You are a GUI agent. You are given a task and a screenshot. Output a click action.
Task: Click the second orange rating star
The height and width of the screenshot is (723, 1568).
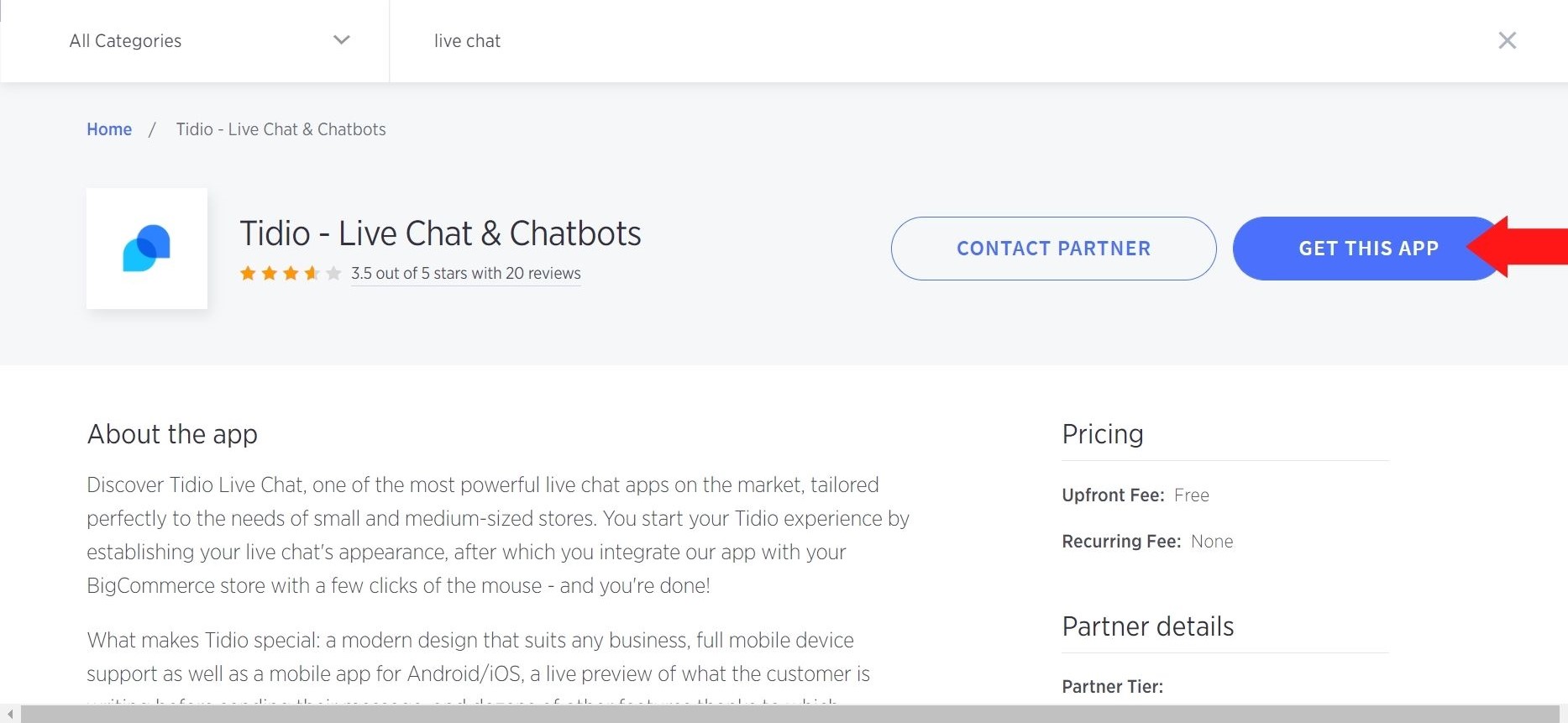(270, 273)
